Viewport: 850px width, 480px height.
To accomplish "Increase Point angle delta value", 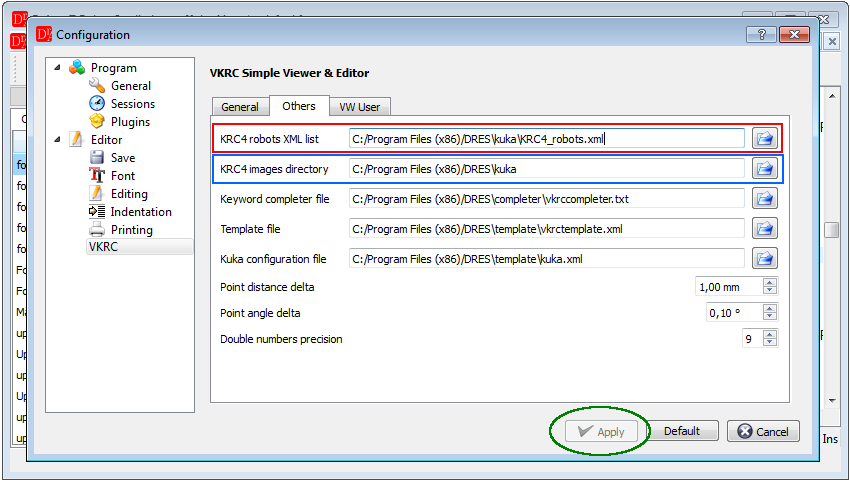I will point(769,308).
